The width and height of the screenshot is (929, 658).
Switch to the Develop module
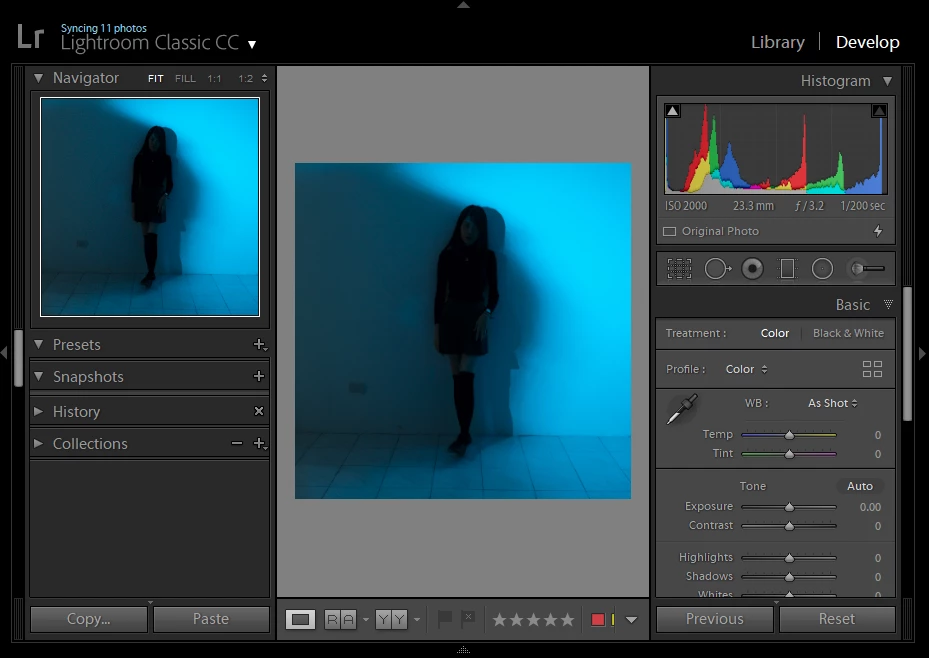tap(867, 42)
